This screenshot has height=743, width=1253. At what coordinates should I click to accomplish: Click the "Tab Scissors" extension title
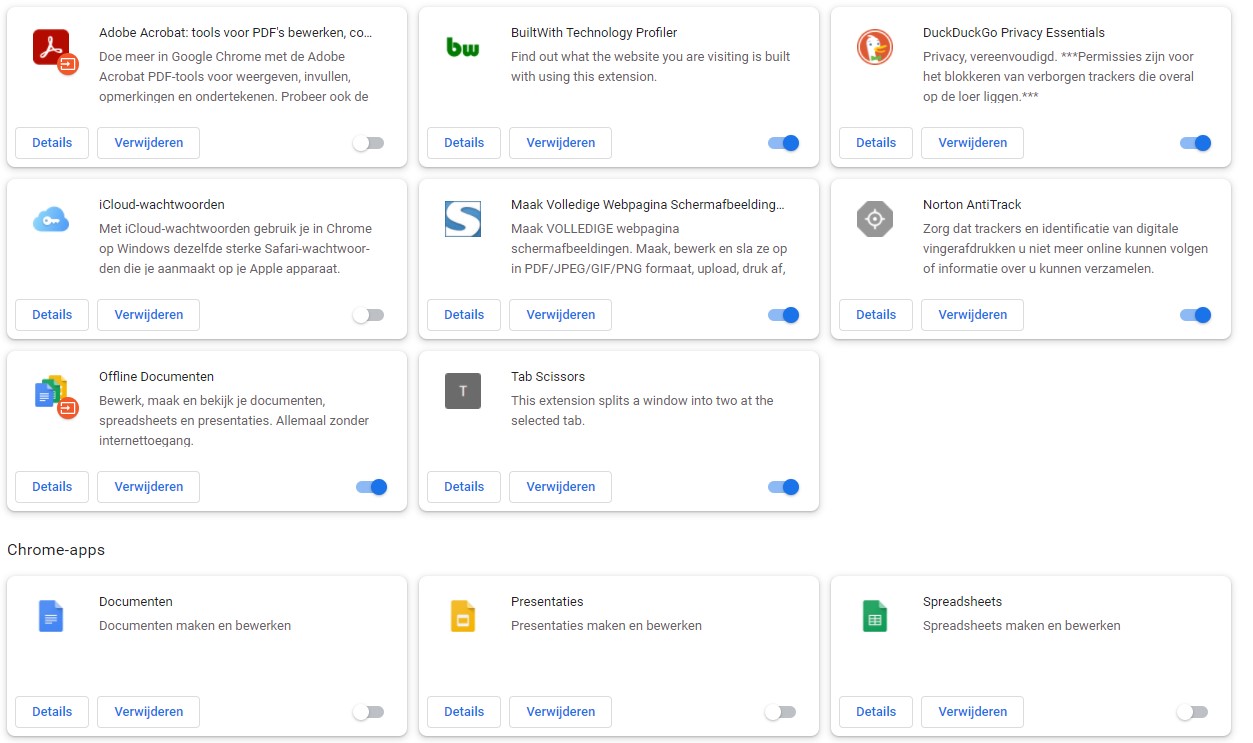pos(548,377)
